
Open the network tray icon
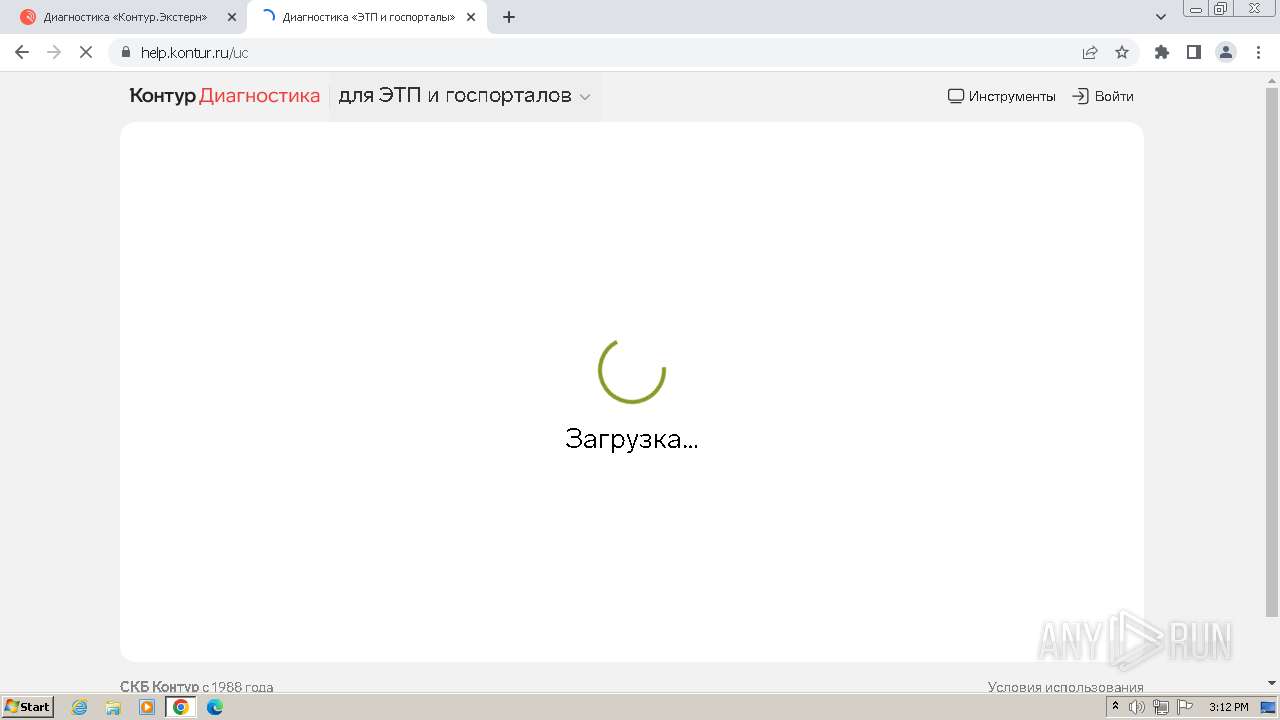pyautogui.click(x=1161, y=707)
